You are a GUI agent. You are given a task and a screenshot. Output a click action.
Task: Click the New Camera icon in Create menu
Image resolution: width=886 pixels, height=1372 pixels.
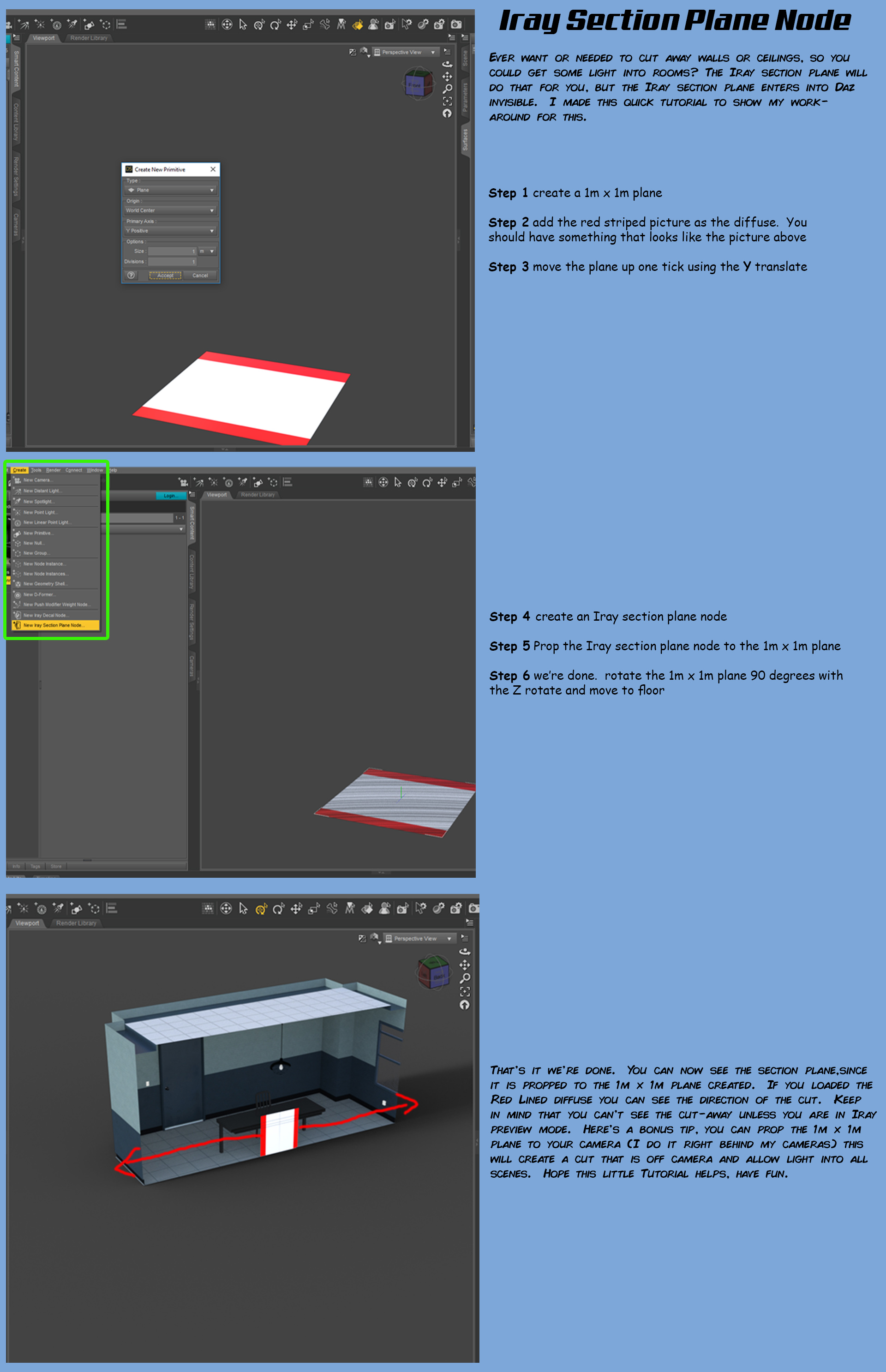17,480
